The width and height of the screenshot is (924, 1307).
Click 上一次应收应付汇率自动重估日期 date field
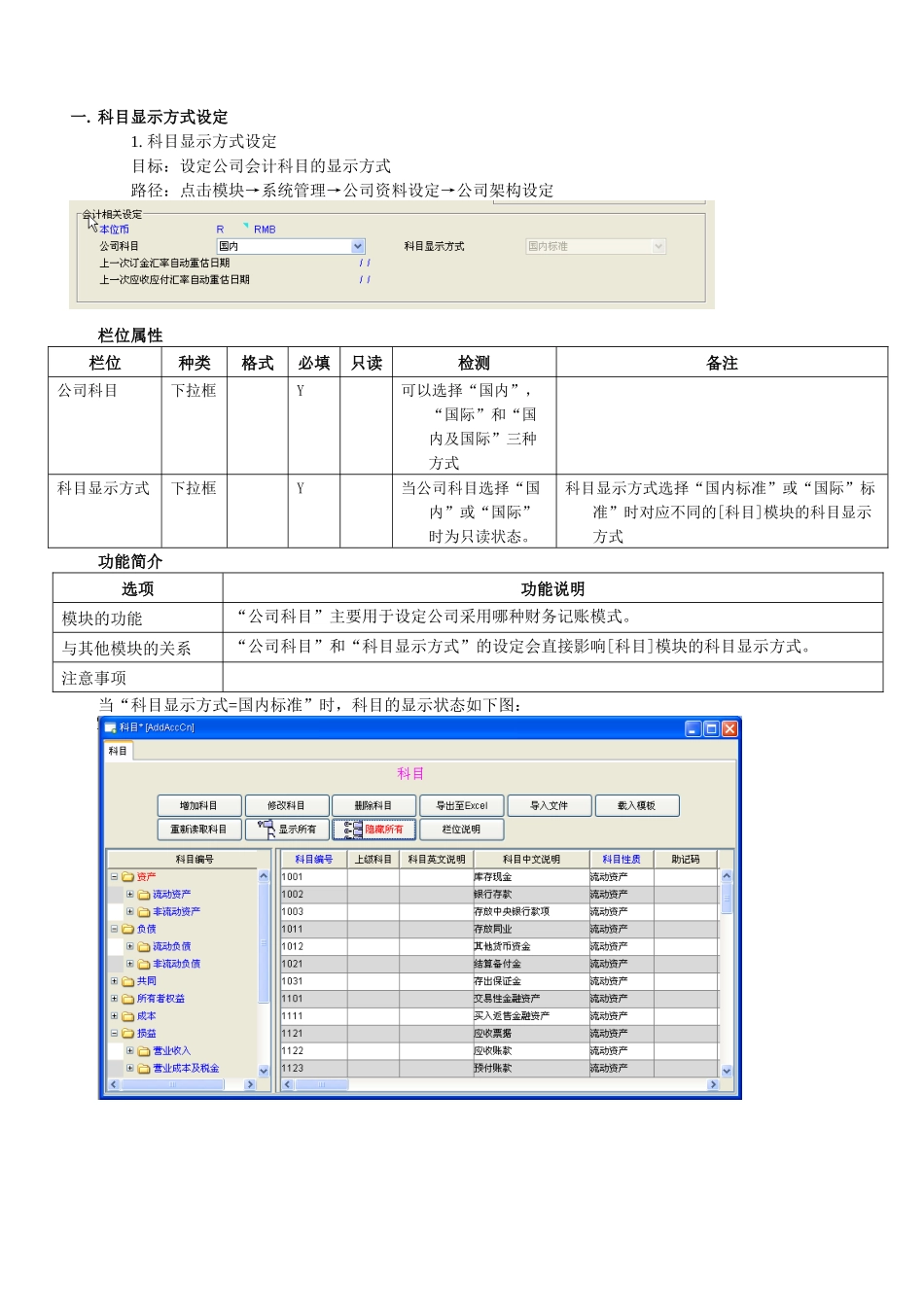tap(365, 280)
